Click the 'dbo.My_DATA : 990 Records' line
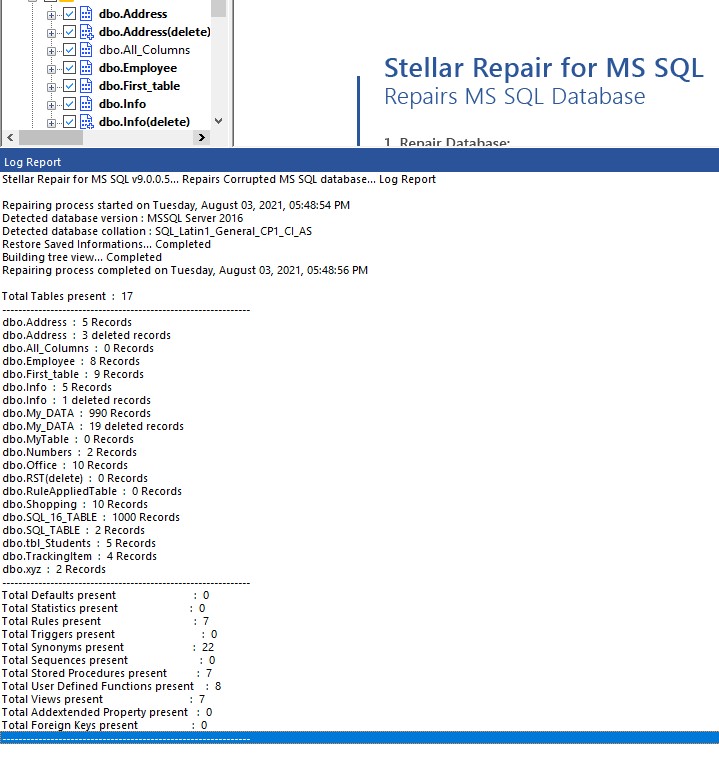 tap(76, 413)
